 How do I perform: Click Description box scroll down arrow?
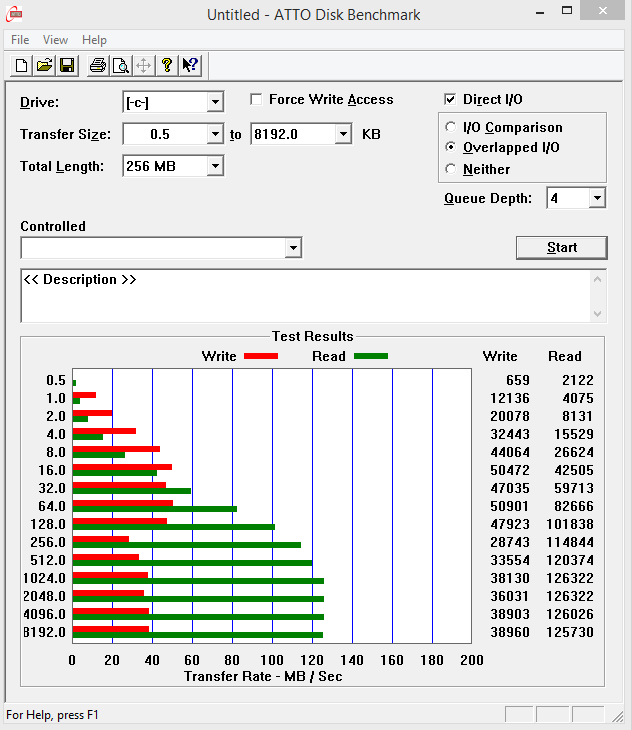coord(598,314)
